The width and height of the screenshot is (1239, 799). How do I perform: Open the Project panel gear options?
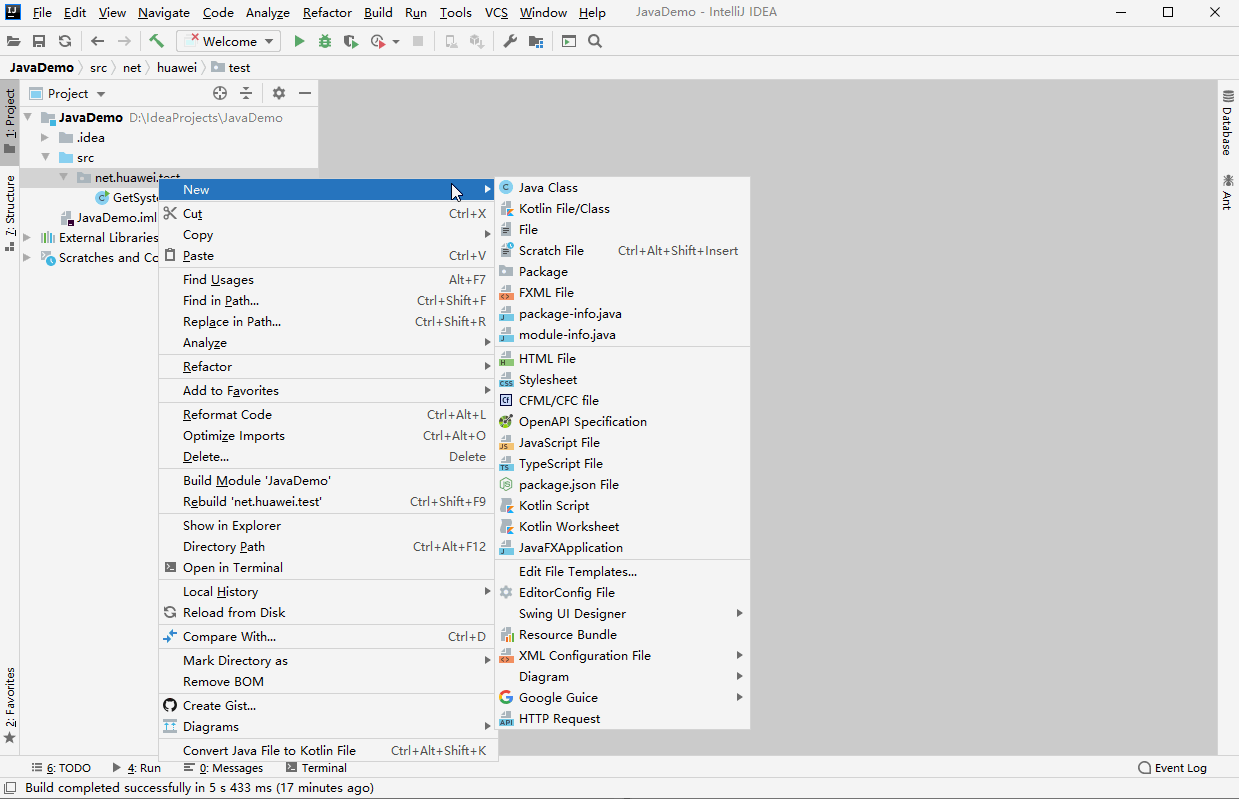pos(279,93)
